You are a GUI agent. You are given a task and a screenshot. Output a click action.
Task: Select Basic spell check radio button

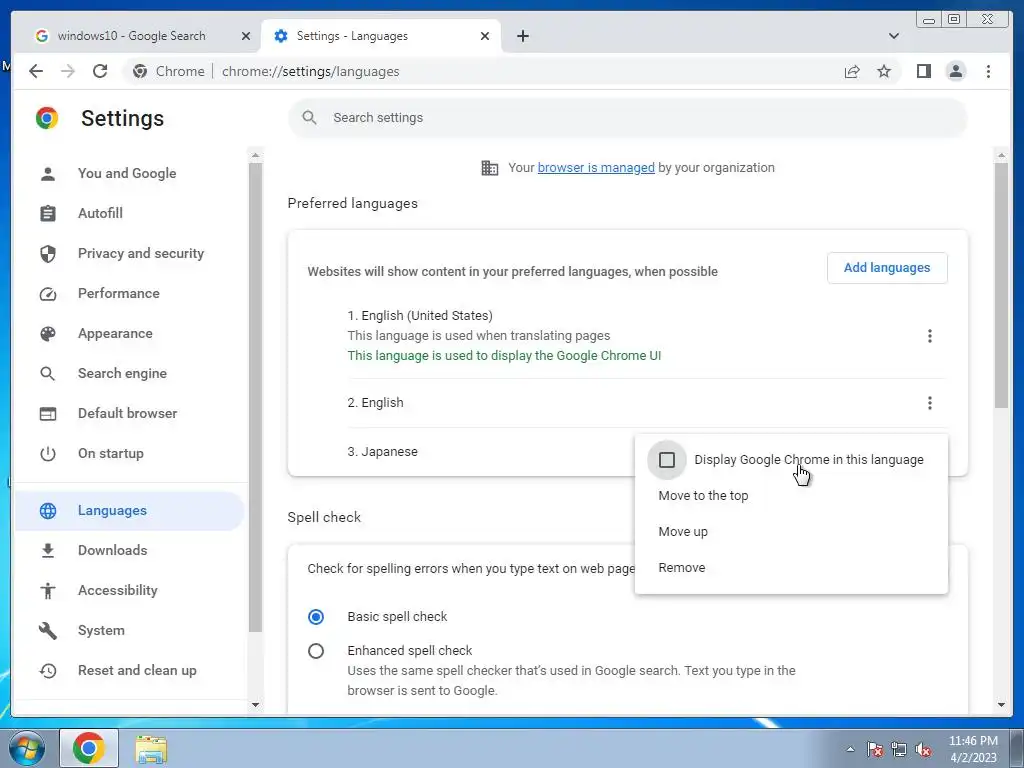point(316,616)
